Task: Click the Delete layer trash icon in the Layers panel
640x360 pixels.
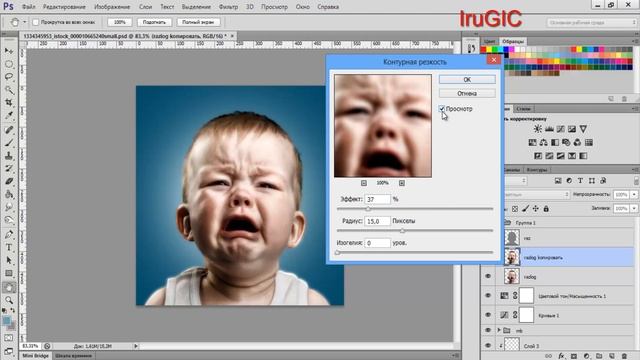Action: pyautogui.click(x=624, y=356)
